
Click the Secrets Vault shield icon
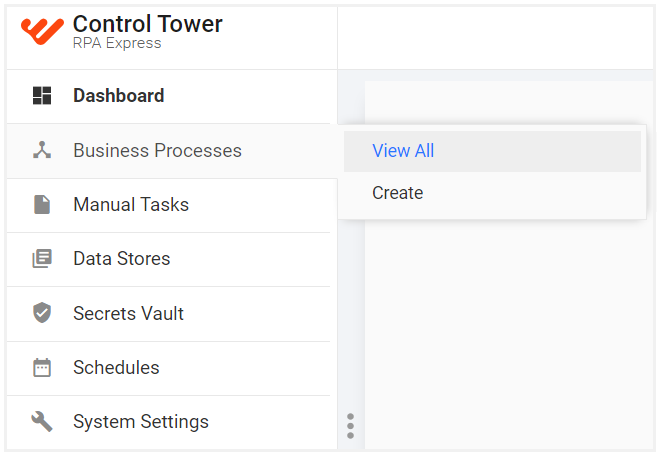(42, 313)
